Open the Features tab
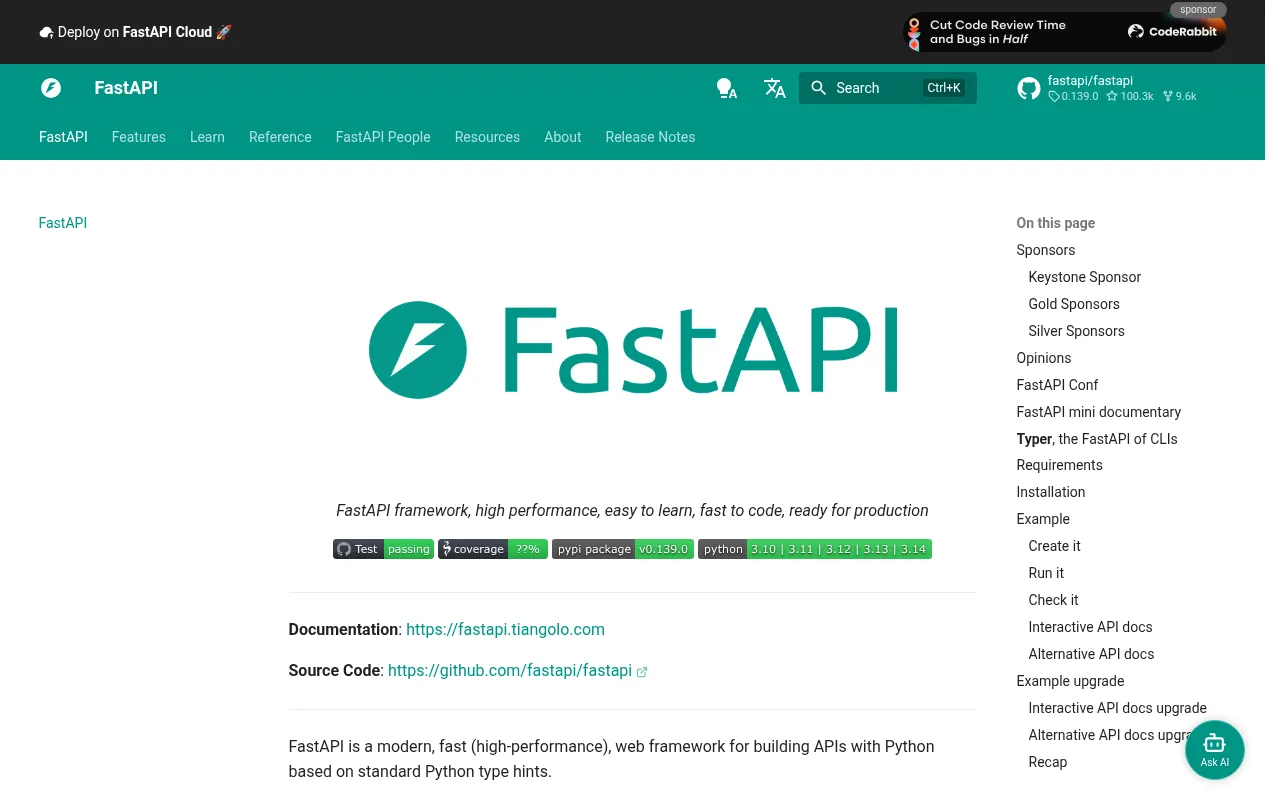Image resolution: width=1280 pixels, height=800 pixels. click(139, 137)
